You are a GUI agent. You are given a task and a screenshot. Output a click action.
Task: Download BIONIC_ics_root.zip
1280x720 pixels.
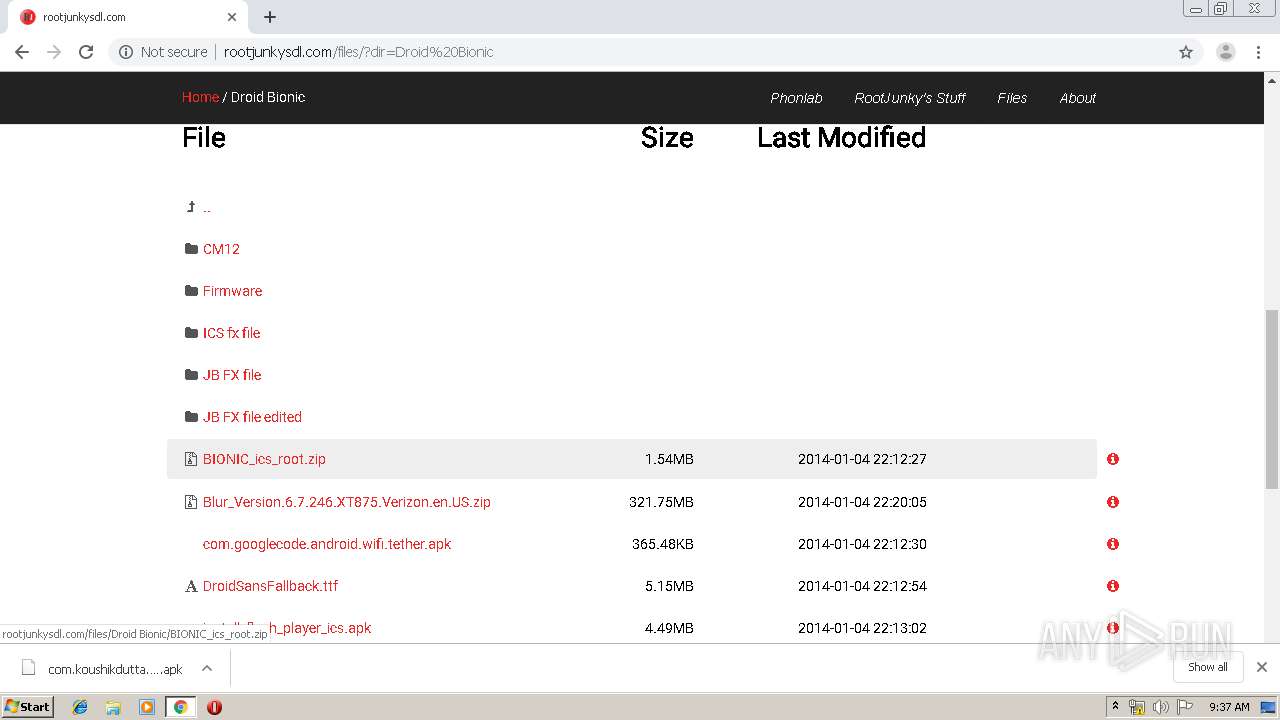(x=264, y=459)
